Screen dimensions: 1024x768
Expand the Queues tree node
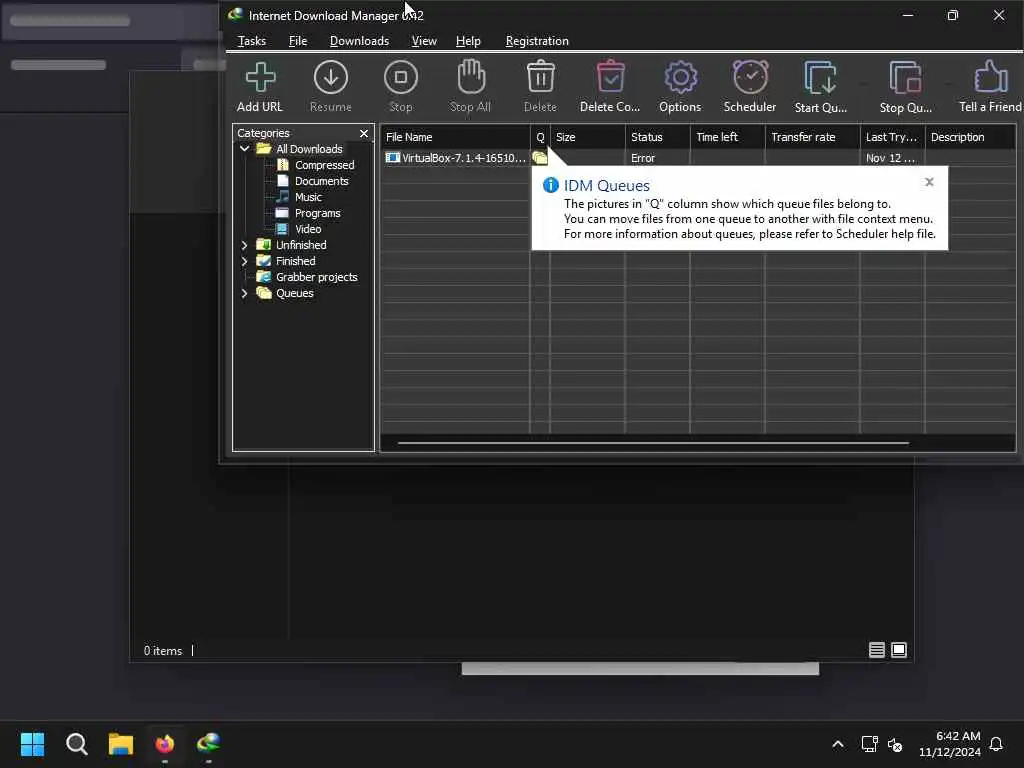(244, 293)
